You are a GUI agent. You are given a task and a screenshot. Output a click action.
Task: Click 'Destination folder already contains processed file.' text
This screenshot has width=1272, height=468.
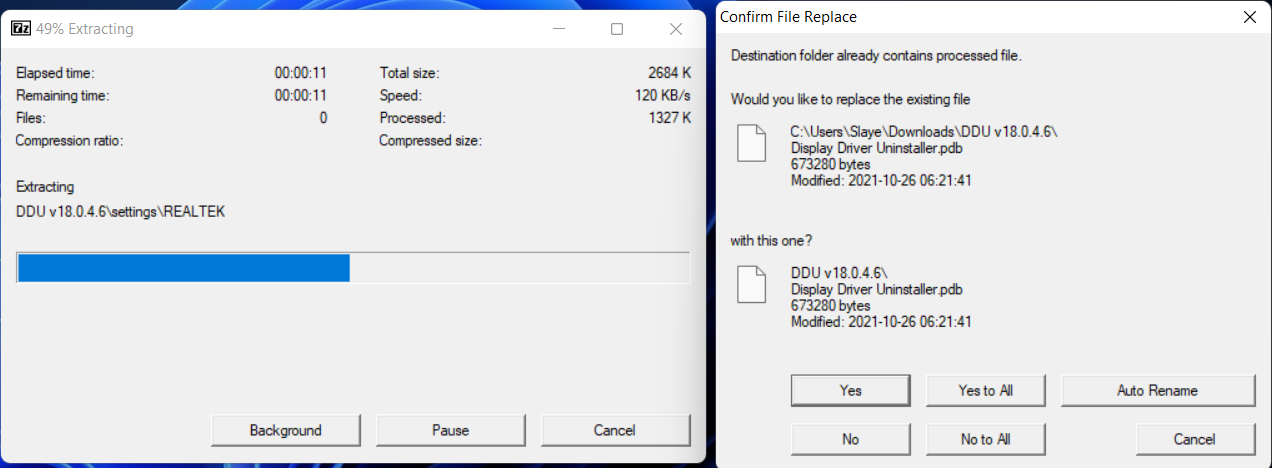point(876,55)
